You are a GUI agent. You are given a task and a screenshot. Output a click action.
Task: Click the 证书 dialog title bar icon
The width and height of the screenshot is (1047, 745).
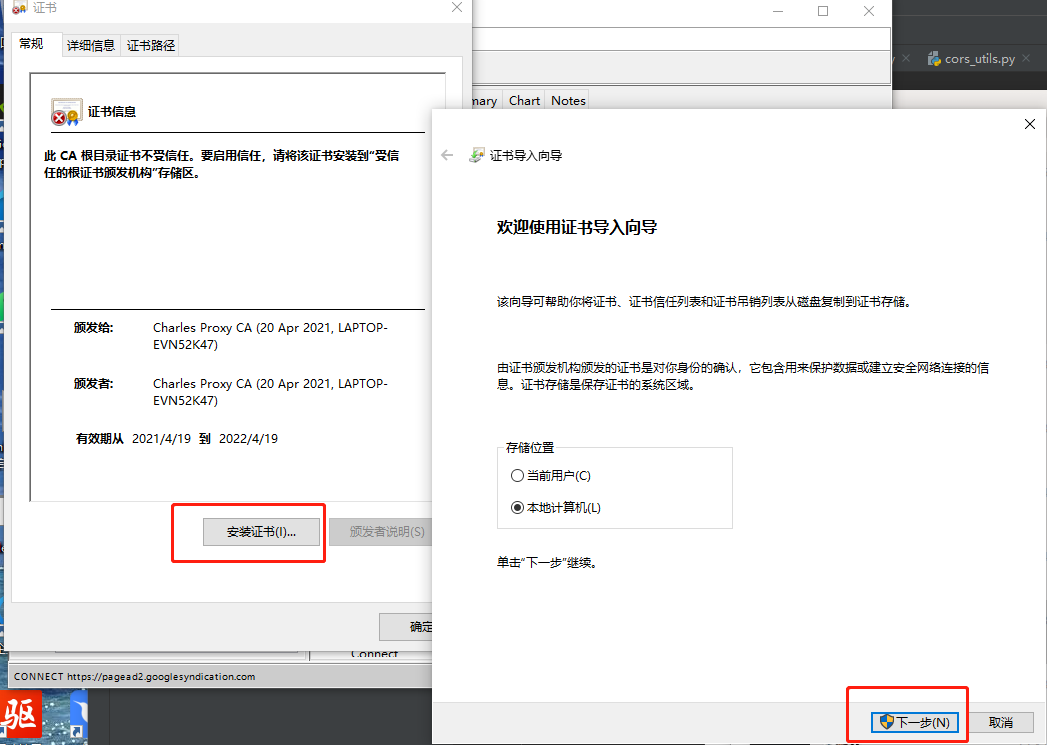(x=19, y=7)
